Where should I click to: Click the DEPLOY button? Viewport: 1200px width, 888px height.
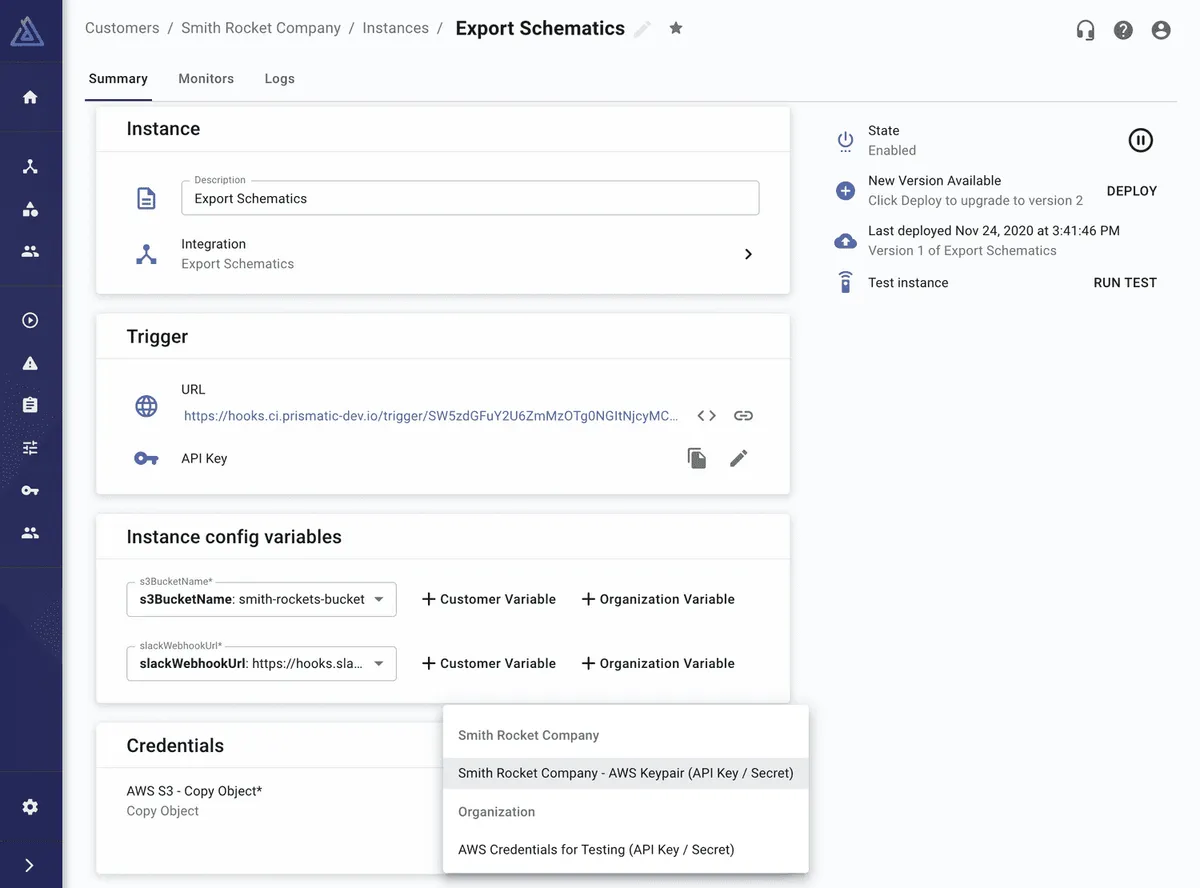(x=1131, y=191)
